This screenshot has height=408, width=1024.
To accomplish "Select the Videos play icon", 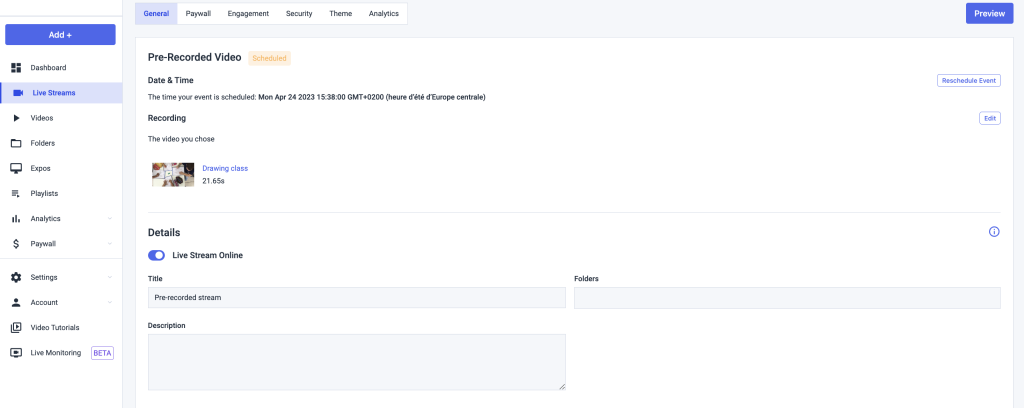I will 16,118.
